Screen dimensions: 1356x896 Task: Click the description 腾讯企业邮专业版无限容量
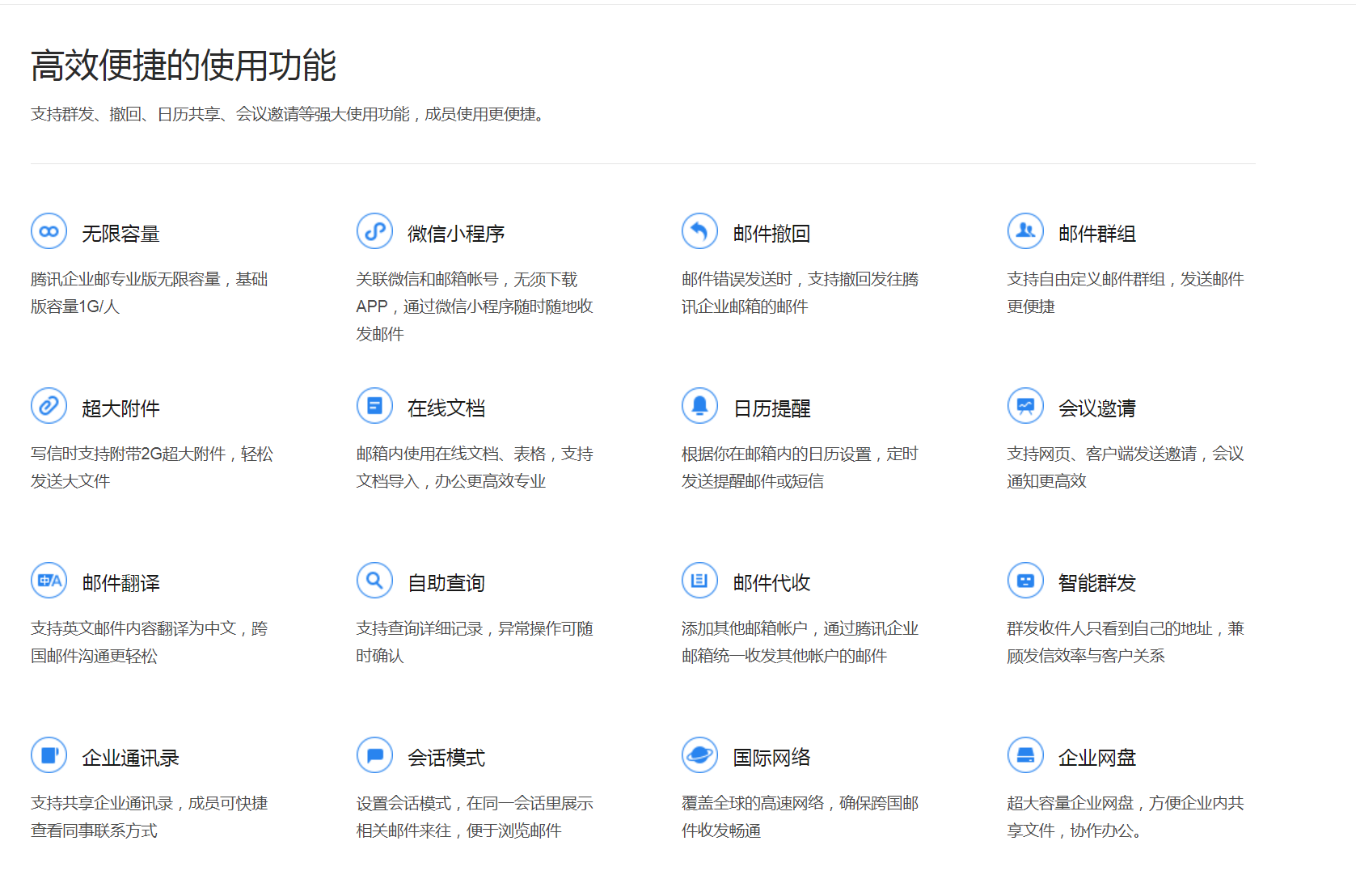coord(150,293)
